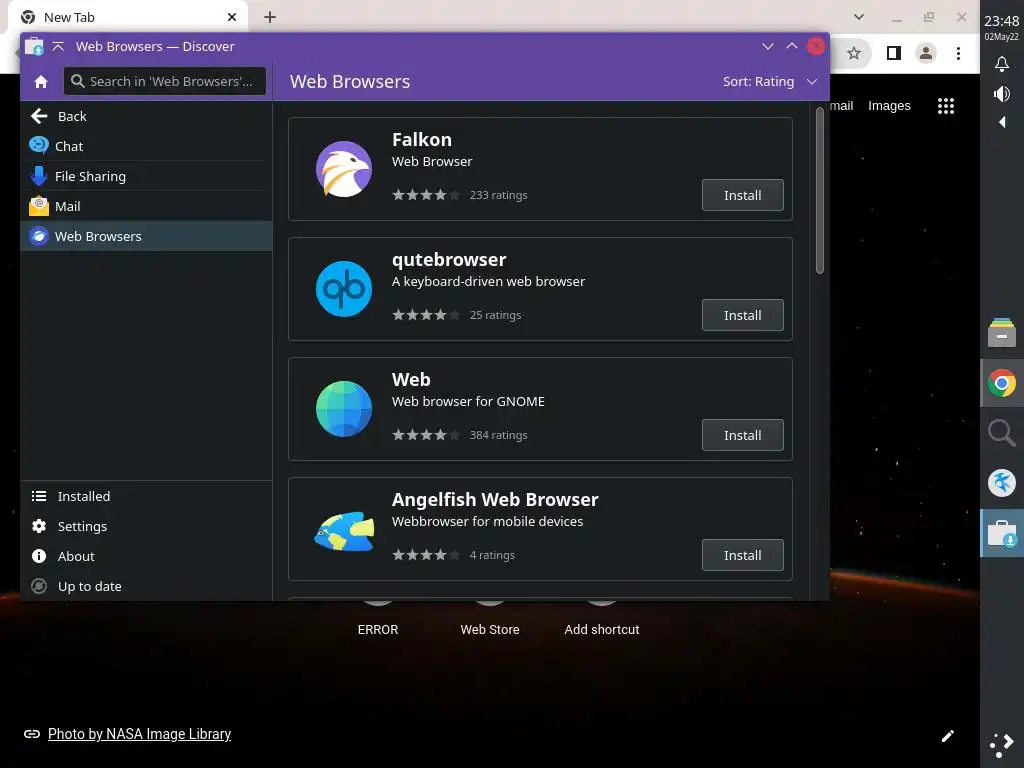The image size is (1024, 768).
Task: Click the Angelfish 4 ratings text
Action: 492,555
